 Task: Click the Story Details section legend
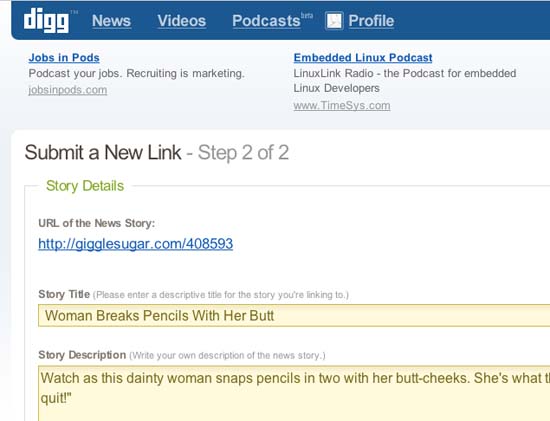(85, 186)
